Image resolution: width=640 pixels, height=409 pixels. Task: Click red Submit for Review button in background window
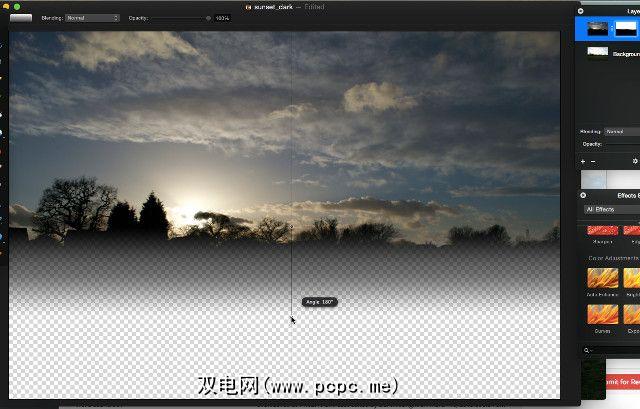tap(623, 382)
